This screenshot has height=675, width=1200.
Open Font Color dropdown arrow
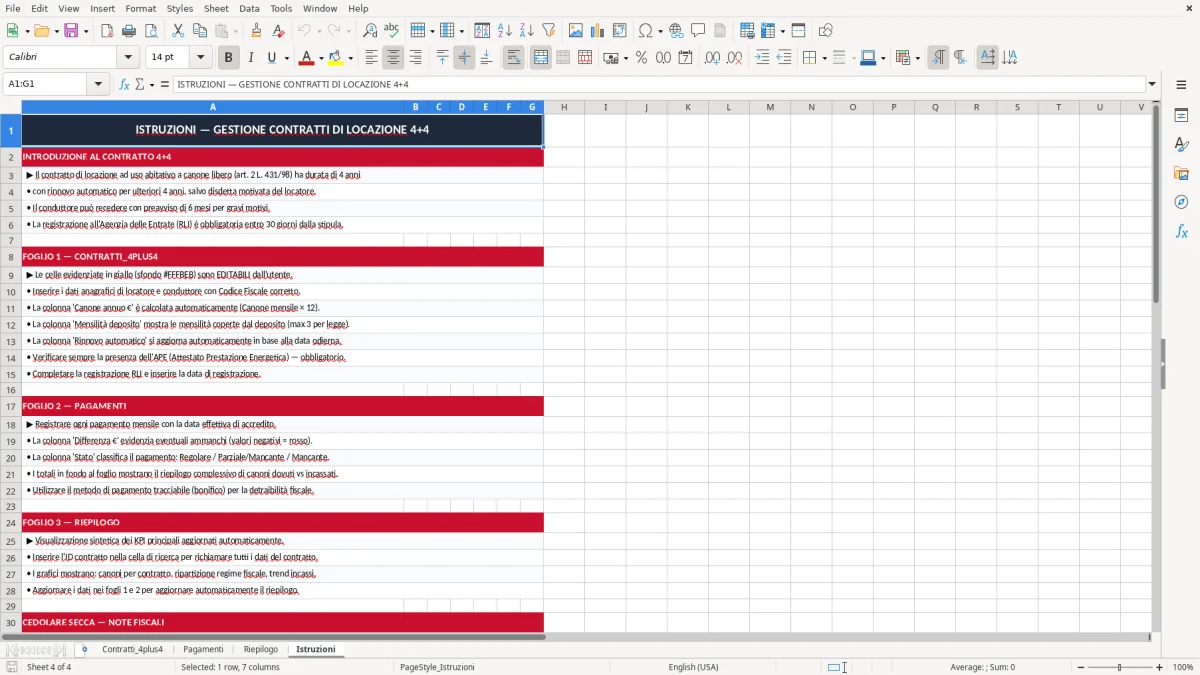[321, 58]
